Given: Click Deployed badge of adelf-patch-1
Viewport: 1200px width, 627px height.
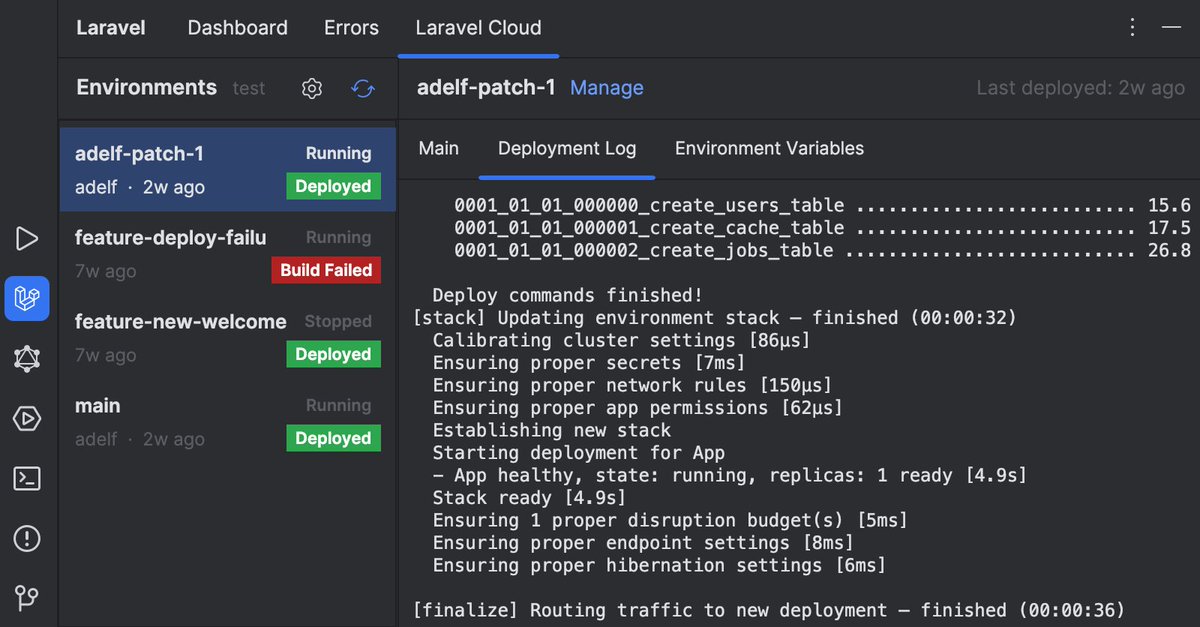Looking at the screenshot, I should (x=333, y=186).
